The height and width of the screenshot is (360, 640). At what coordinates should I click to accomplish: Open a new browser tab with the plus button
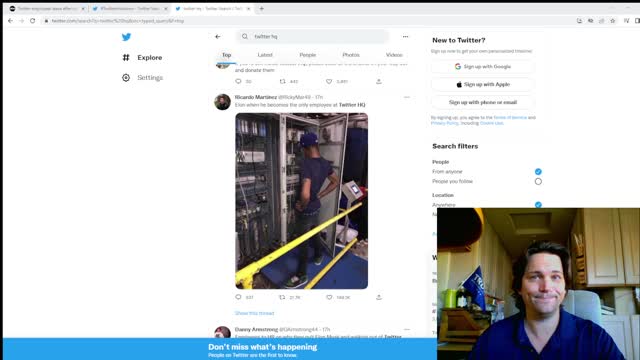(x=261, y=9)
